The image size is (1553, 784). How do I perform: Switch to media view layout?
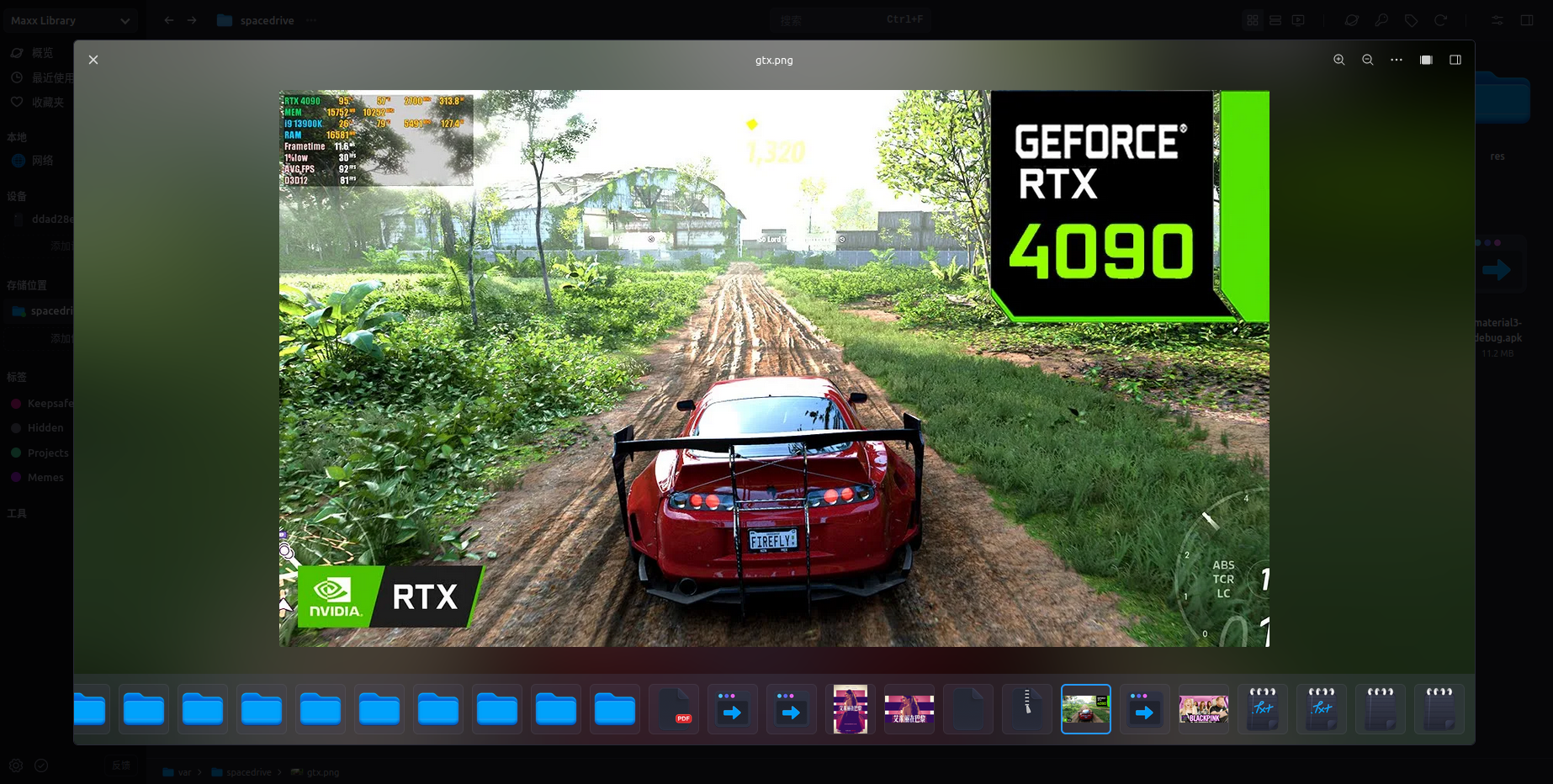pos(1298,20)
